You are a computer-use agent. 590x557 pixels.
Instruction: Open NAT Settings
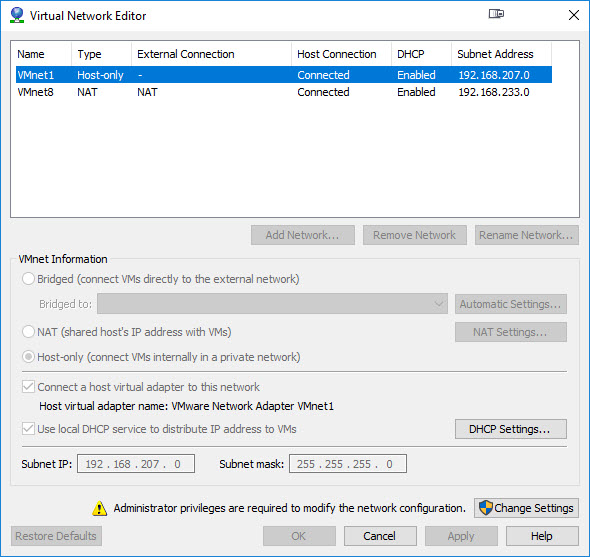511,332
